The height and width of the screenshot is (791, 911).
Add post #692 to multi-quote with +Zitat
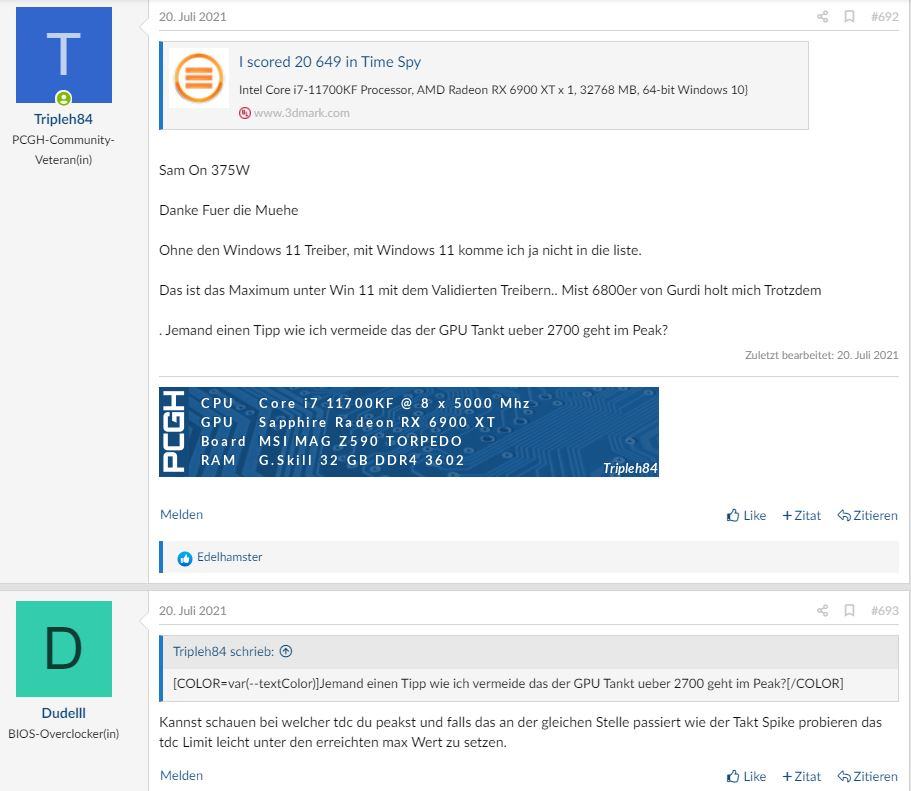(x=801, y=516)
